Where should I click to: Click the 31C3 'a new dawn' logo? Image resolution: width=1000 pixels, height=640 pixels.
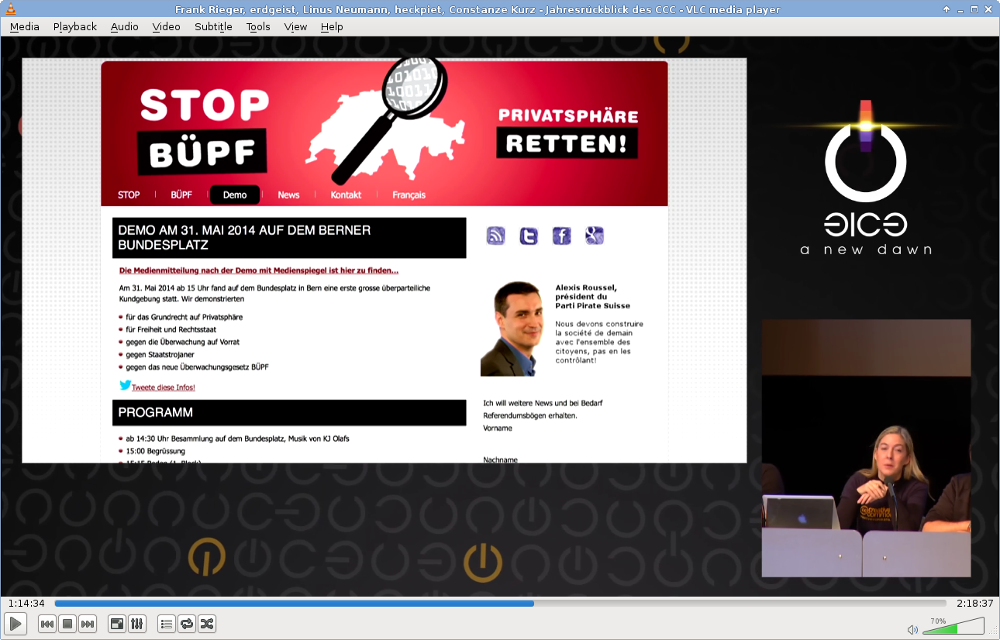(x=865, y=178)
